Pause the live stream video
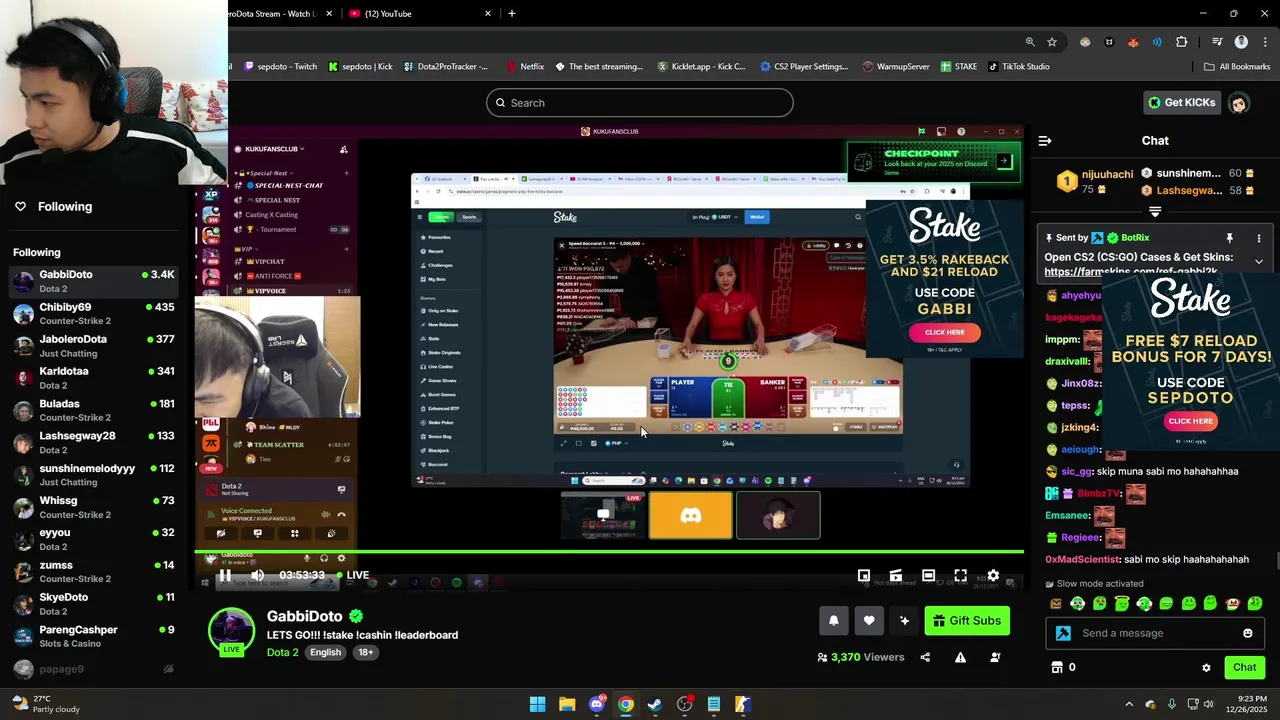The width and height of the screenshot is (1280, 720). pos(225,575)
